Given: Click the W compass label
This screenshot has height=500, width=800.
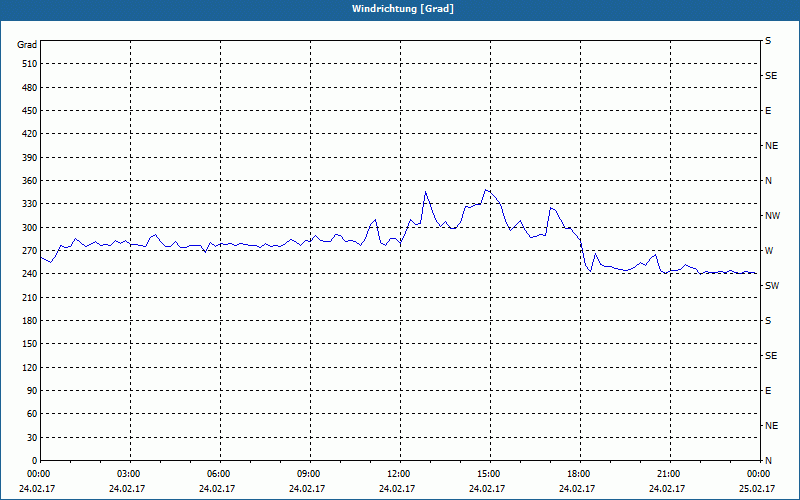Looking at the screenshot, I should (x=769, y=251).
